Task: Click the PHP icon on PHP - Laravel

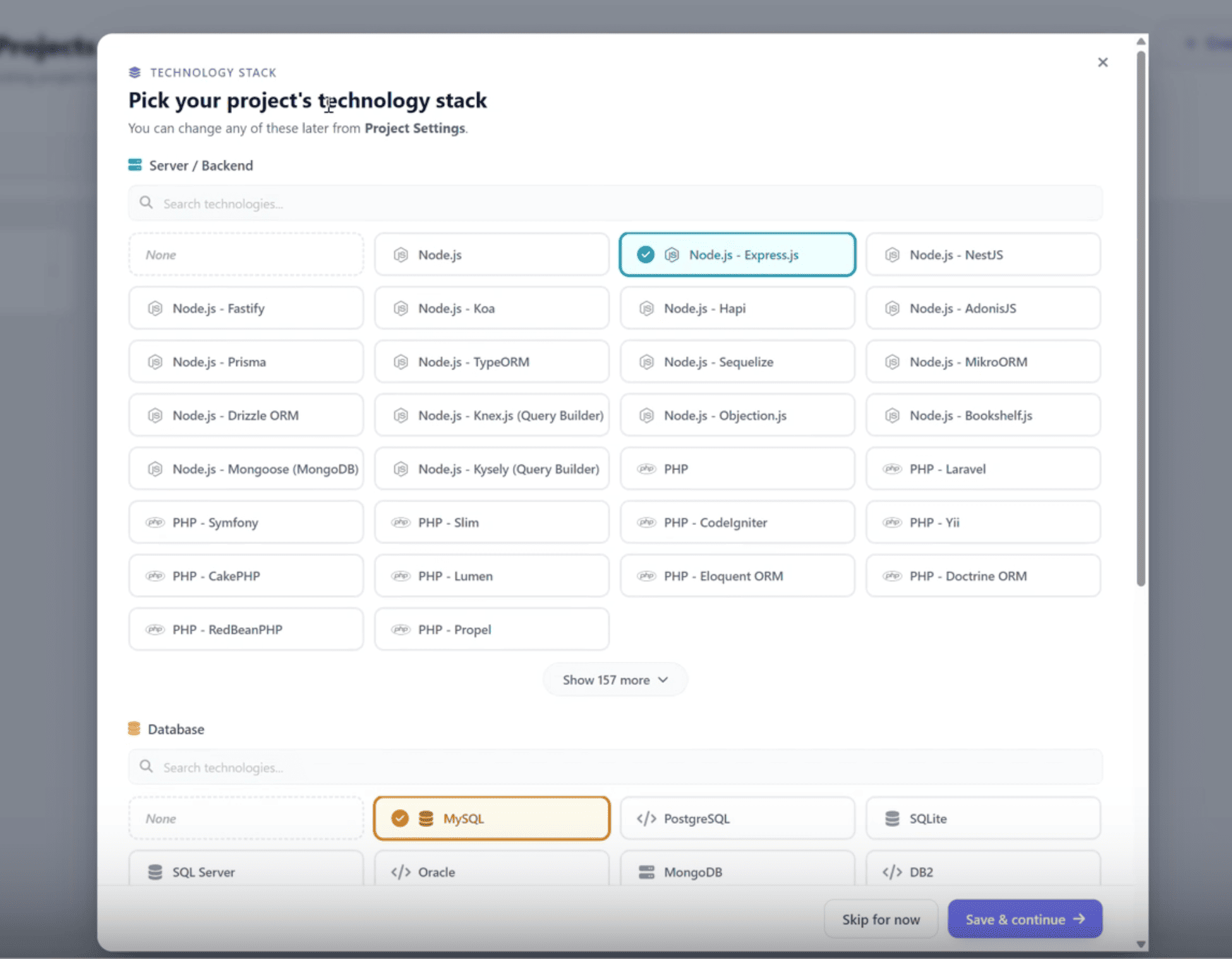Action: click(892, 469)
